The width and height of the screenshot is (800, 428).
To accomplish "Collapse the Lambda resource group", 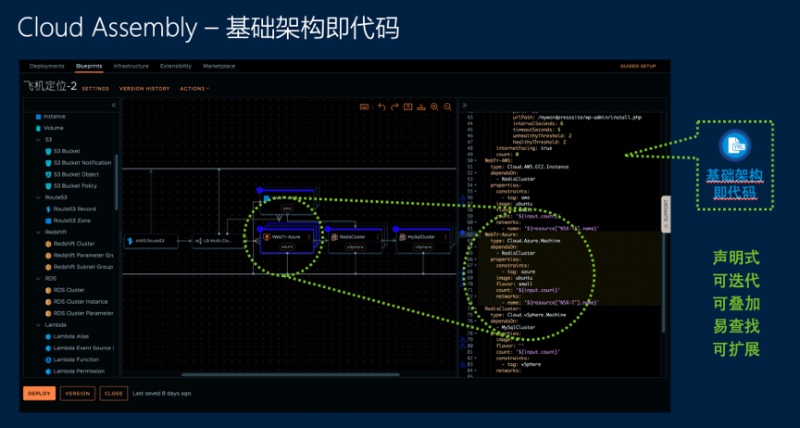I will pos(37,325).
